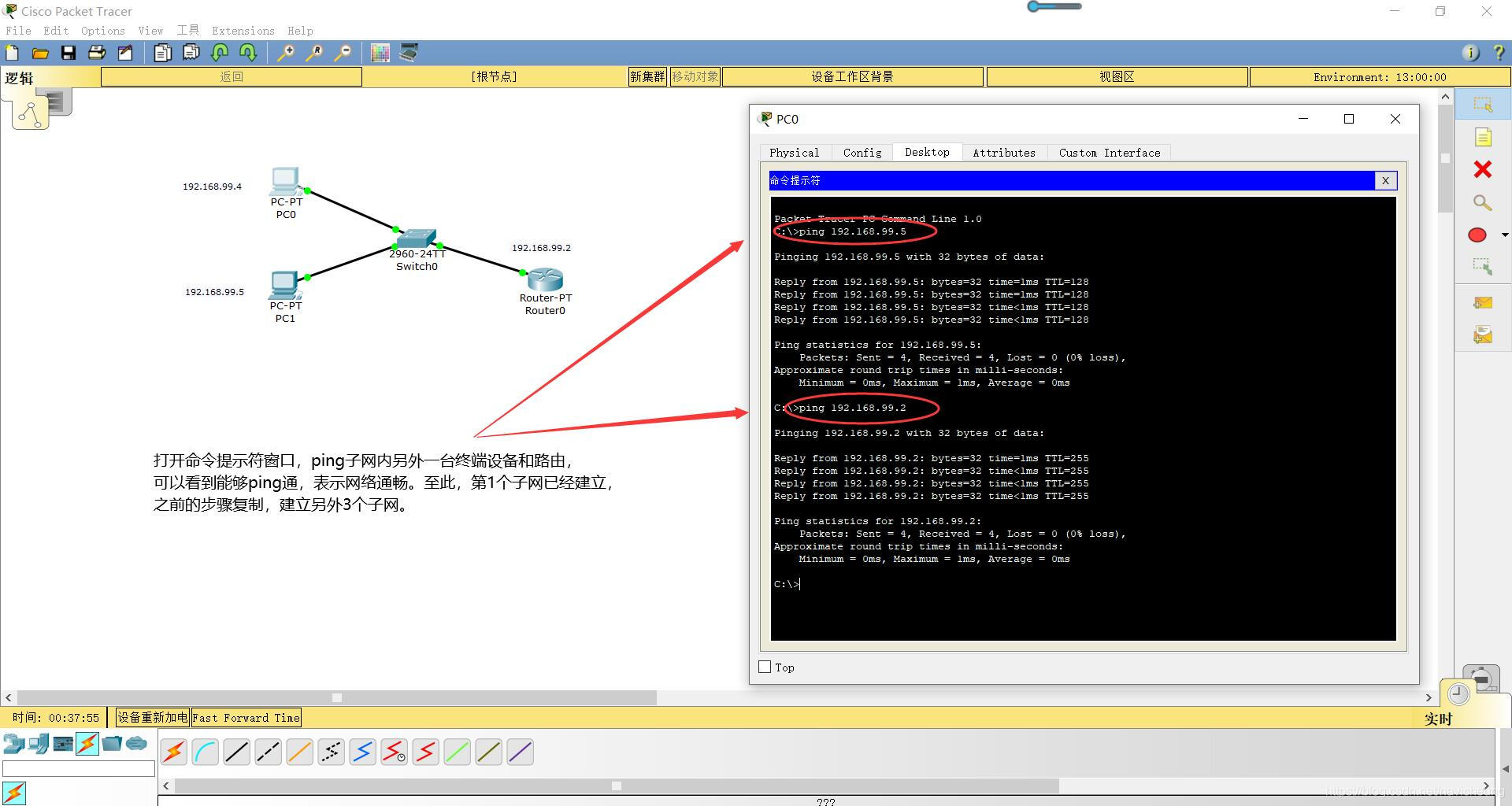
Task: Select the blue coaxial cable
Action: 363,752
